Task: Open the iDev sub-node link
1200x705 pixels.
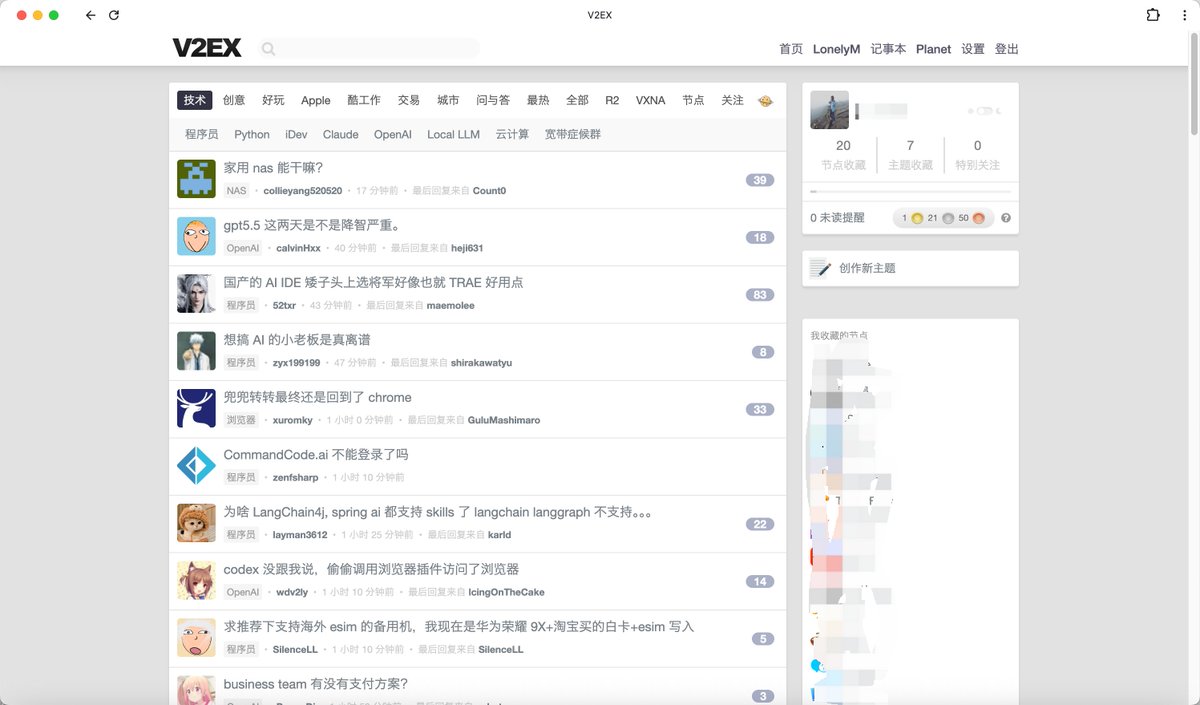Action: [296, 134]
